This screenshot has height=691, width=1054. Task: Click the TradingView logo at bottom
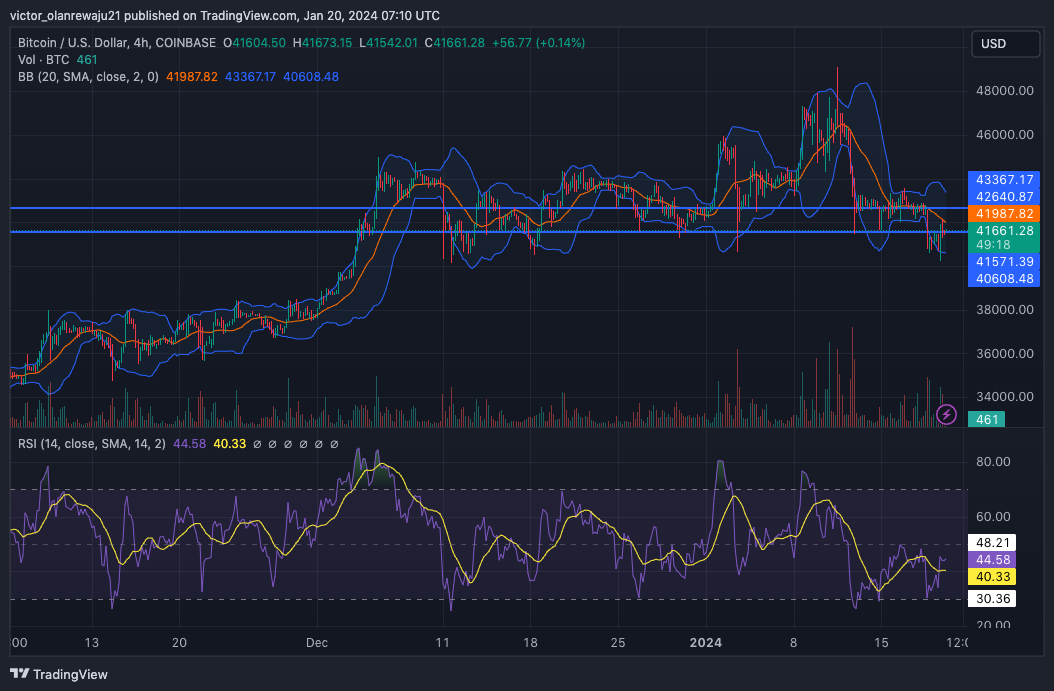[x=58, y=674]
